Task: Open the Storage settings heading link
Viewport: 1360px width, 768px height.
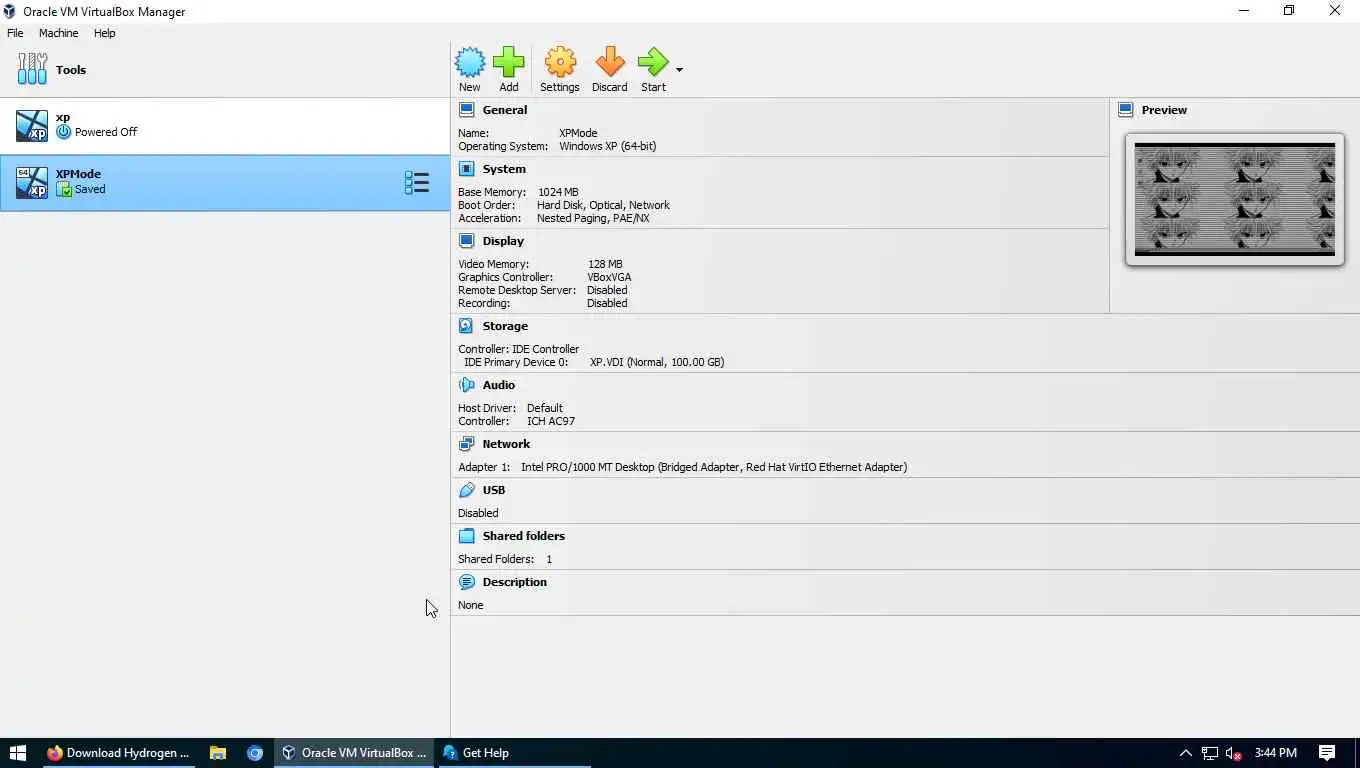Action: tap(505, 326)
